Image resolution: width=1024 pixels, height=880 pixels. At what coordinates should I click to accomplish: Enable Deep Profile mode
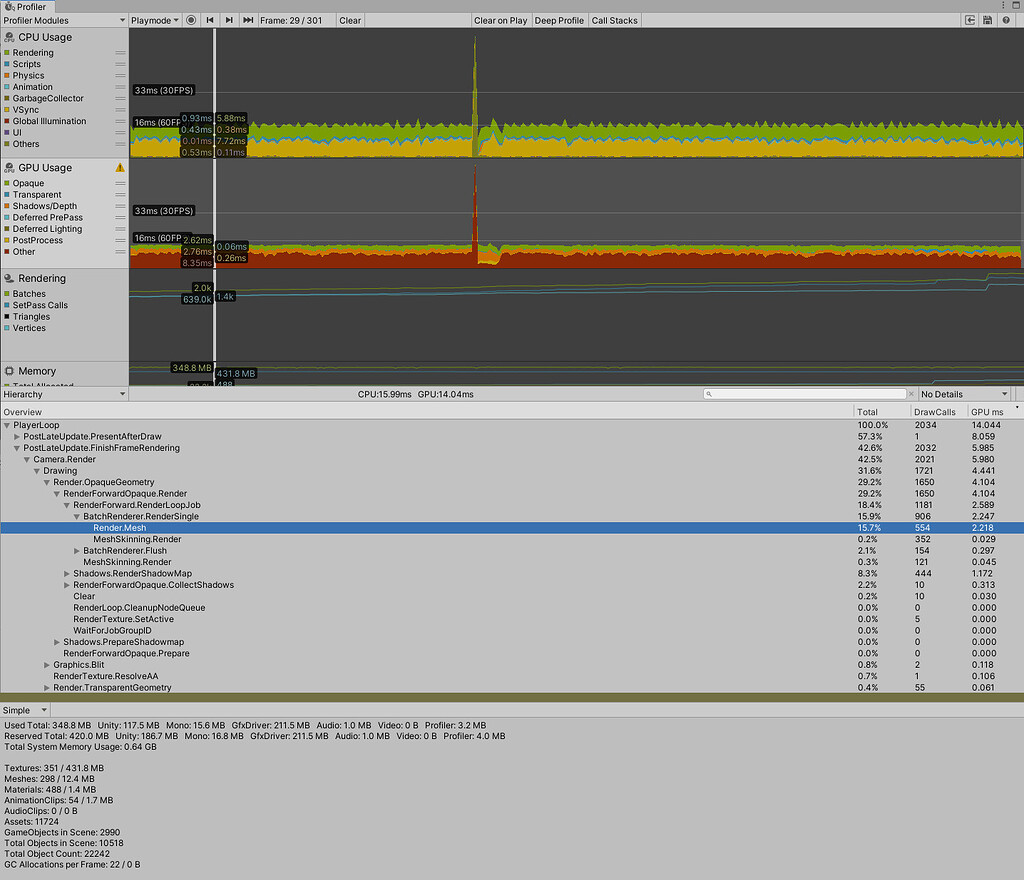(559, 20)
